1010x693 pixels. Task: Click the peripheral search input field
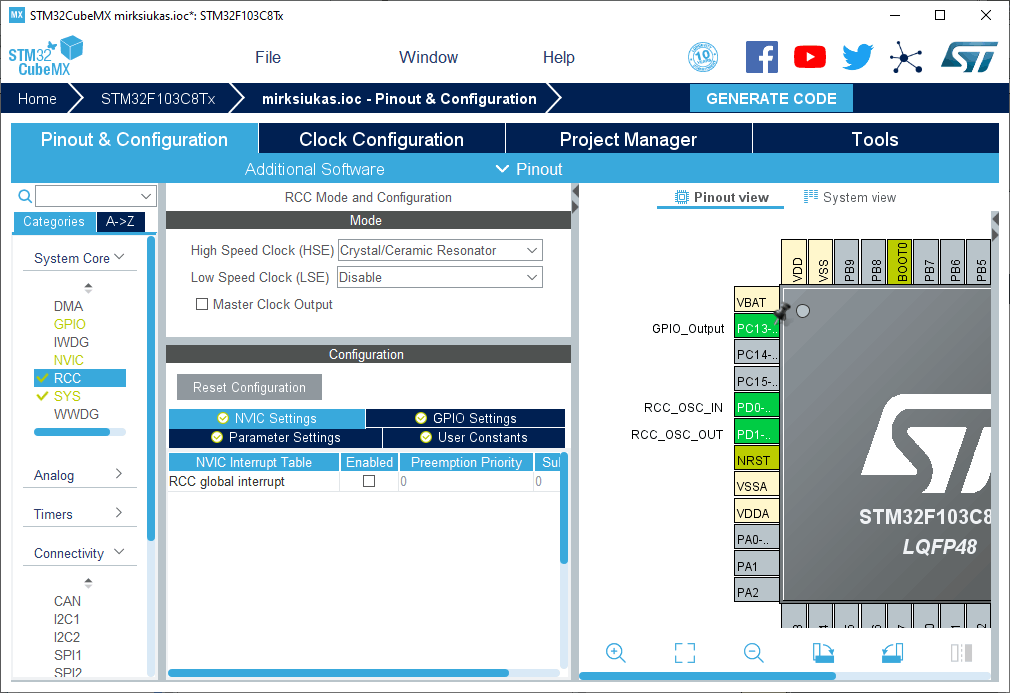[88, 196]
